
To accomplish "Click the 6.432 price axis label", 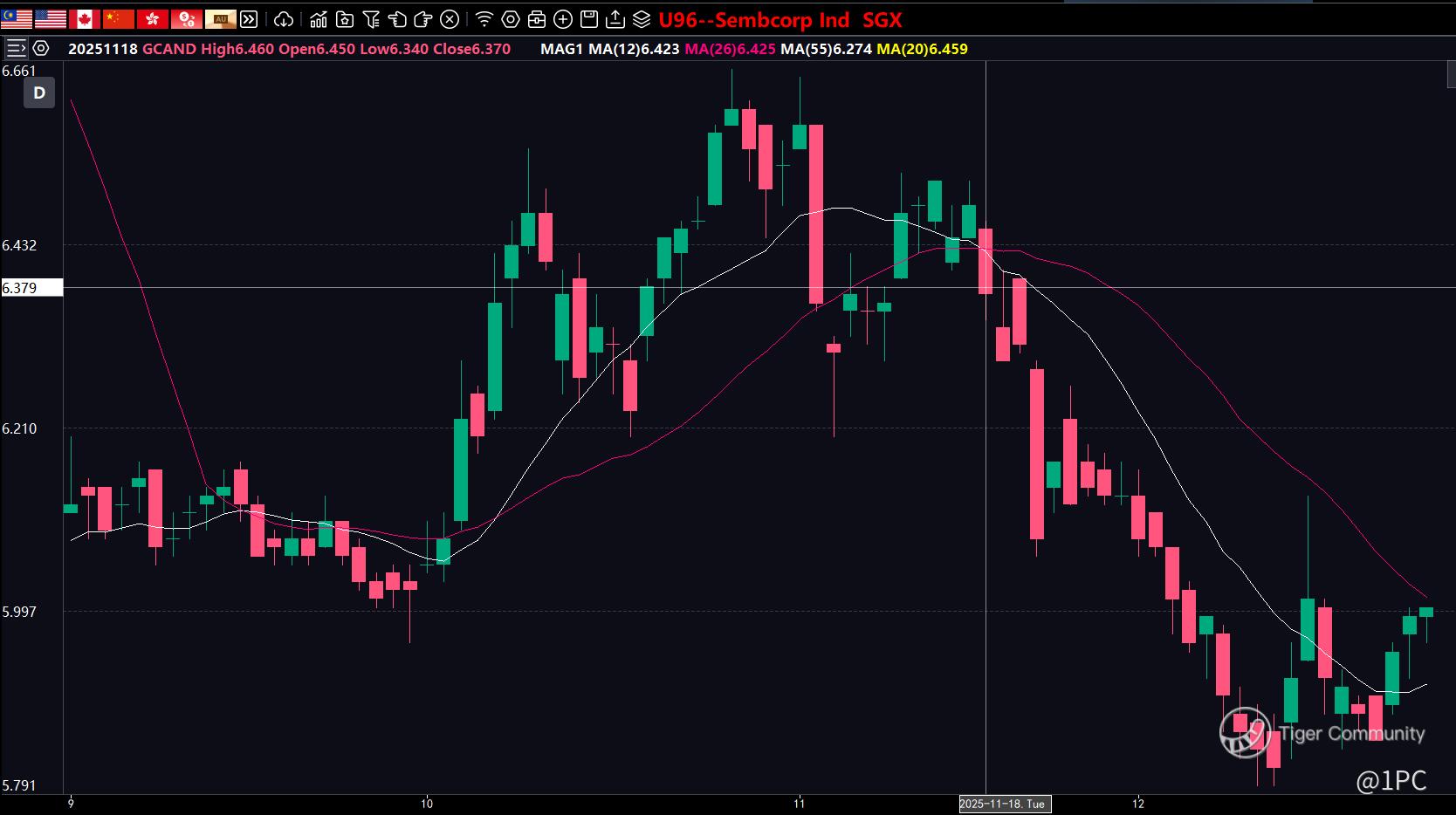I will 19,245.
